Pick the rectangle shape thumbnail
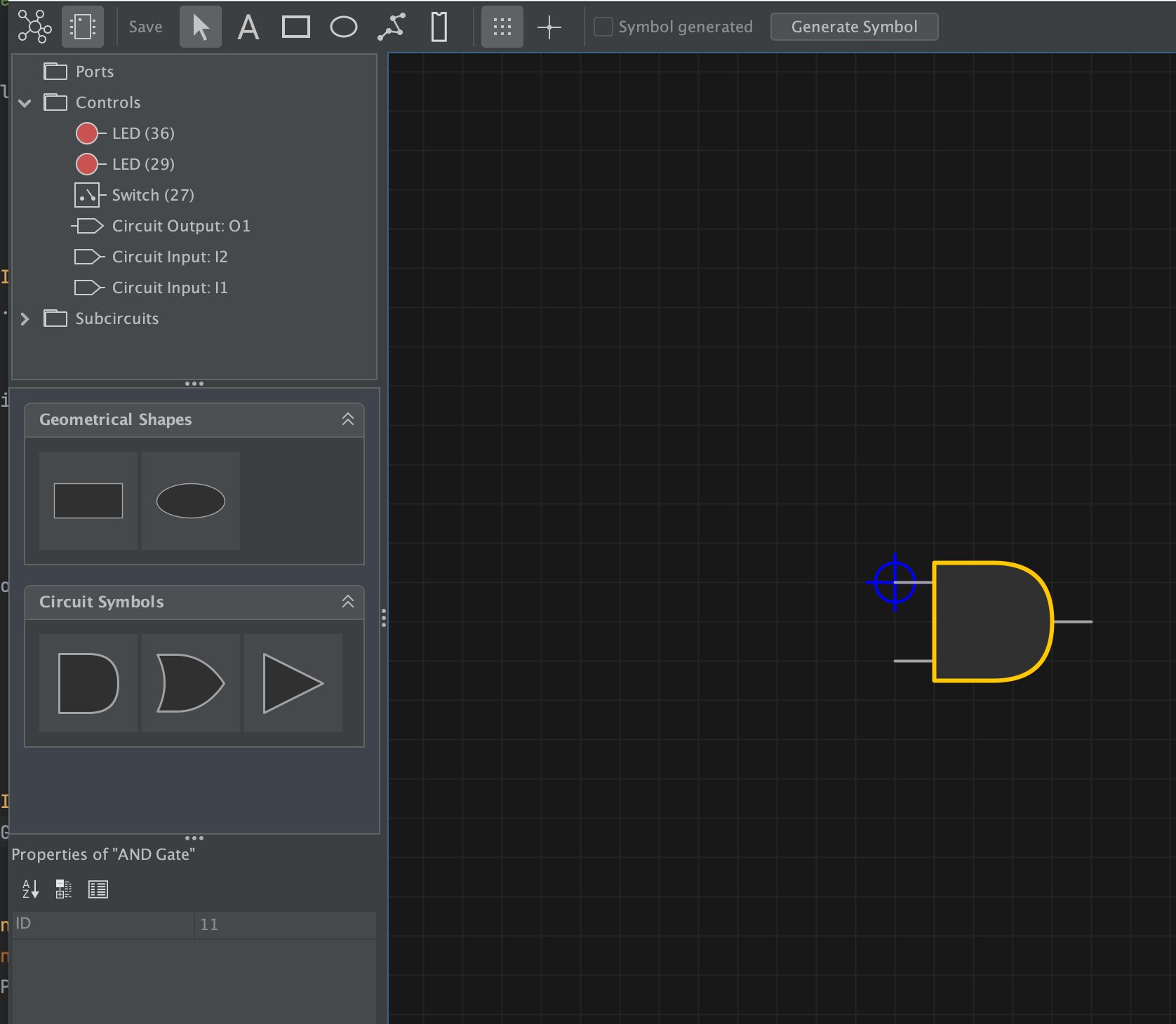Screen dimensions: 1176x1024 88,501
